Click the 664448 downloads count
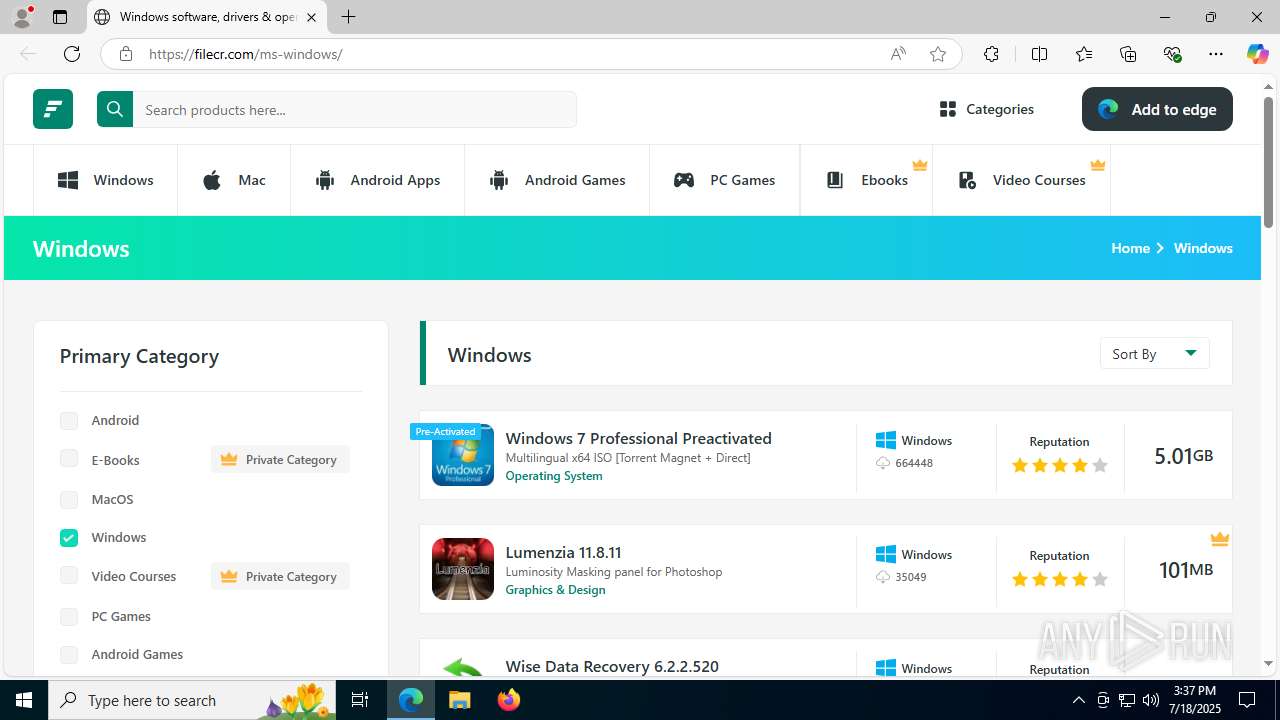This screenshot has height=720, width=1280. (x=914, y=463)
